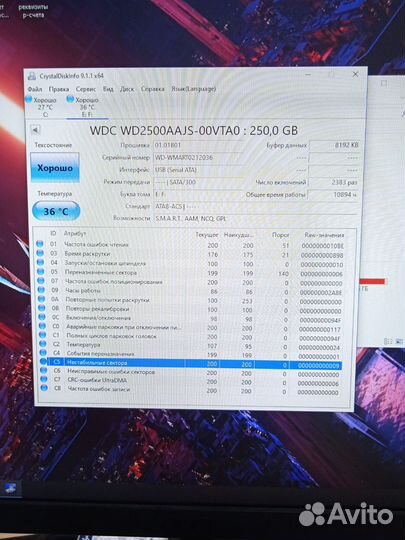Select the highlighted Нестабильные сектора row
405x540 pixels.
coord(190,364)
